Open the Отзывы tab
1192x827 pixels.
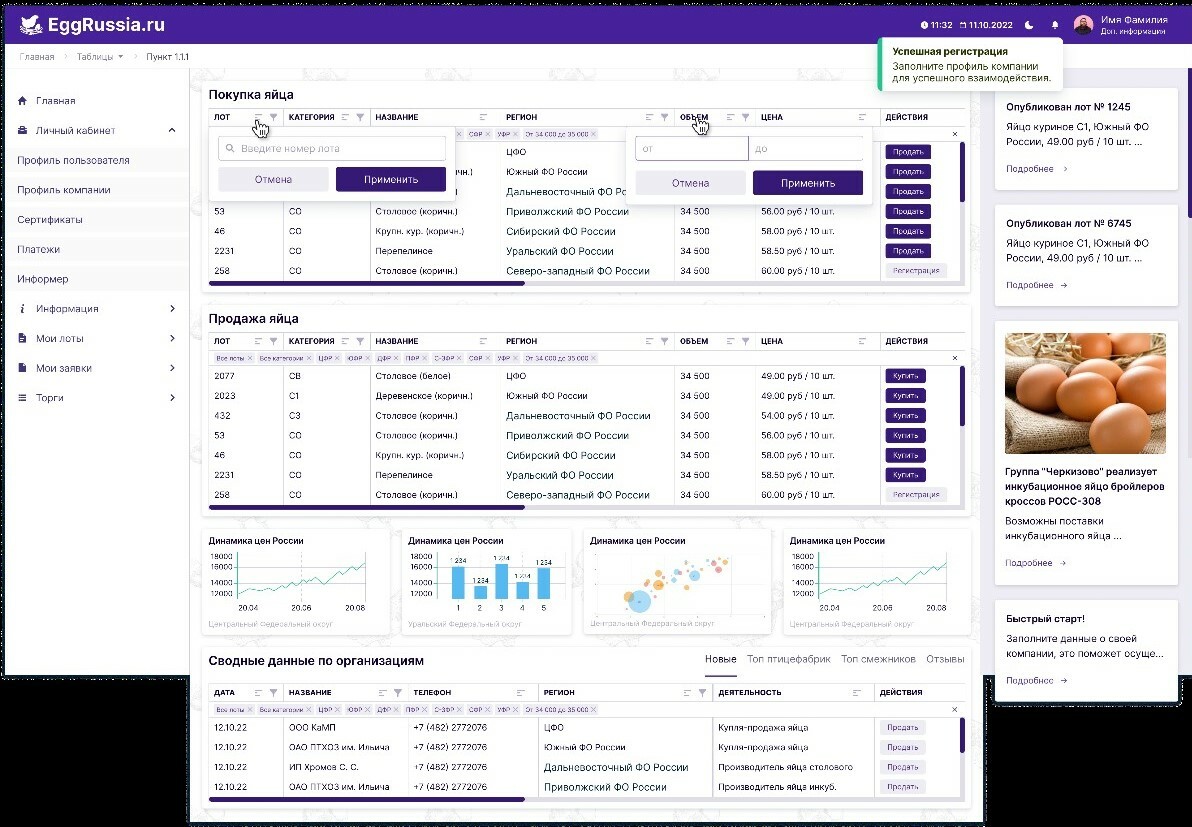945,659
